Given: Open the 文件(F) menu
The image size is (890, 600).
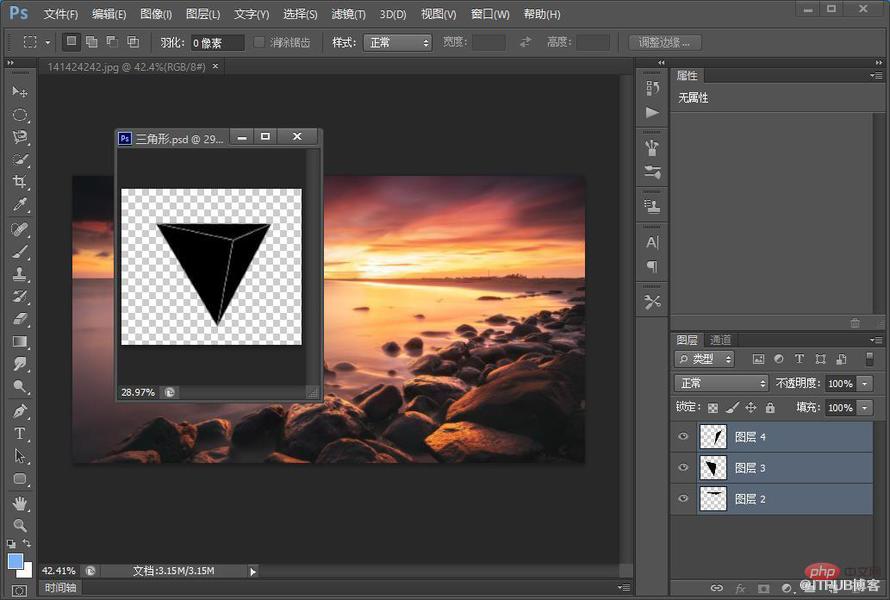Looking at the screenshot, I should [x=61, y=14].
